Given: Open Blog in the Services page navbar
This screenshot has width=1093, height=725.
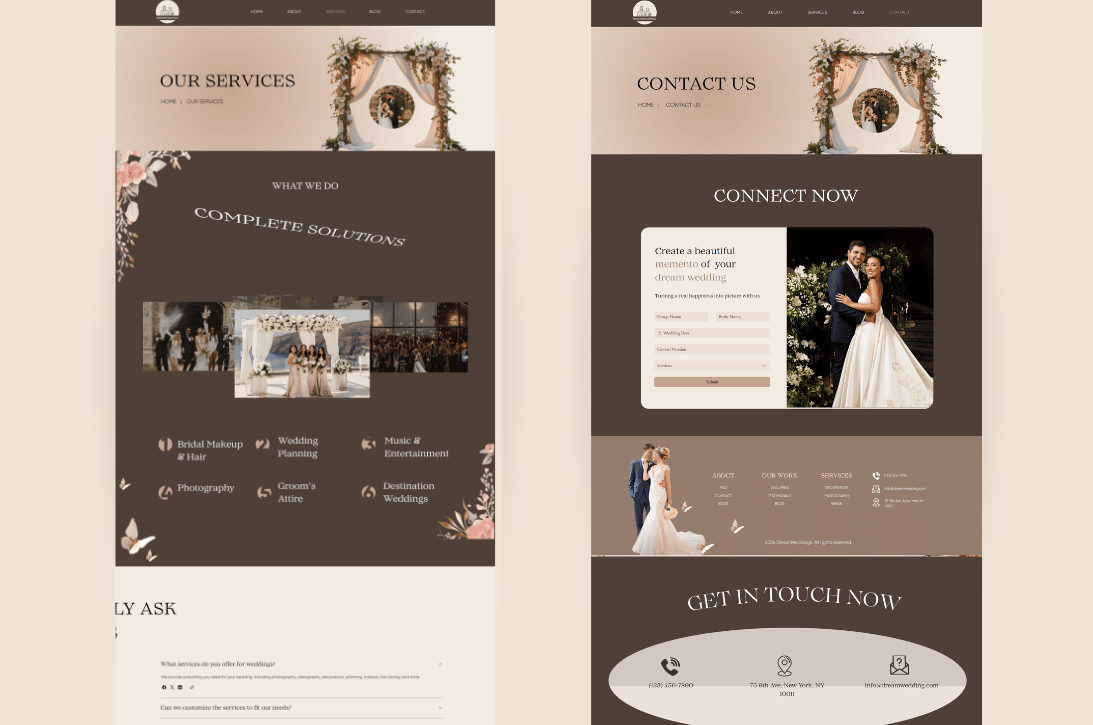Looking at the screenshot, I should (x=375, y=12).
